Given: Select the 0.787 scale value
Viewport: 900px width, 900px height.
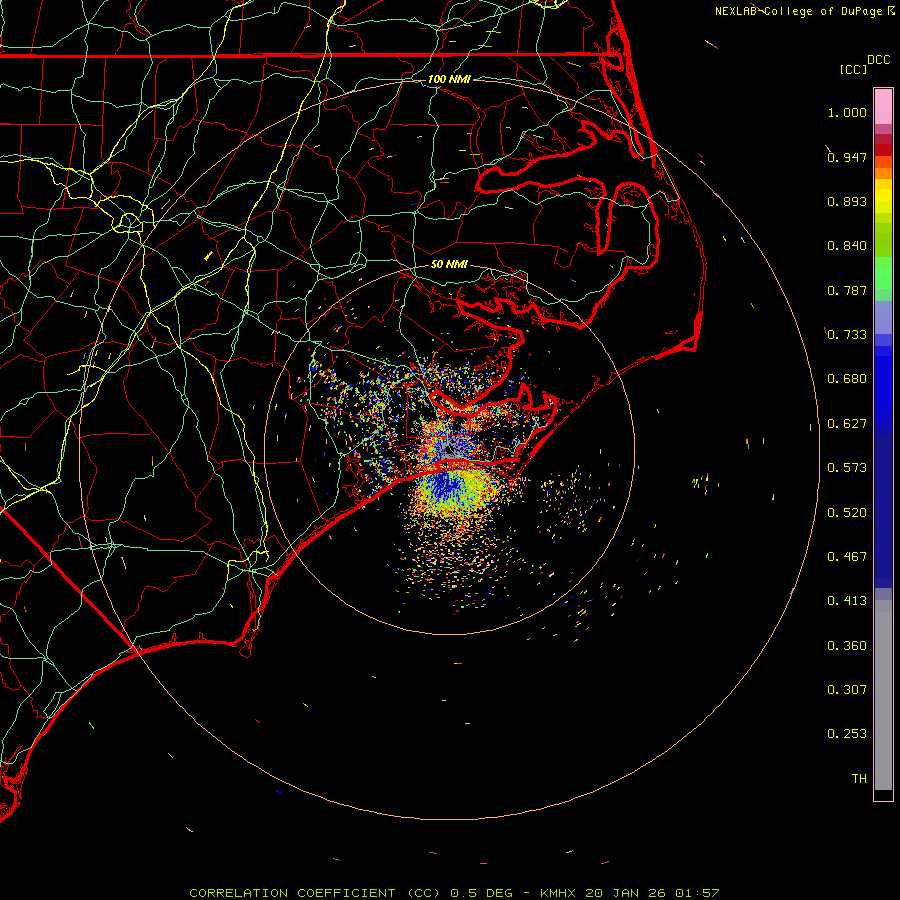Looking at the screenshot, I should (x=847, y=290).
